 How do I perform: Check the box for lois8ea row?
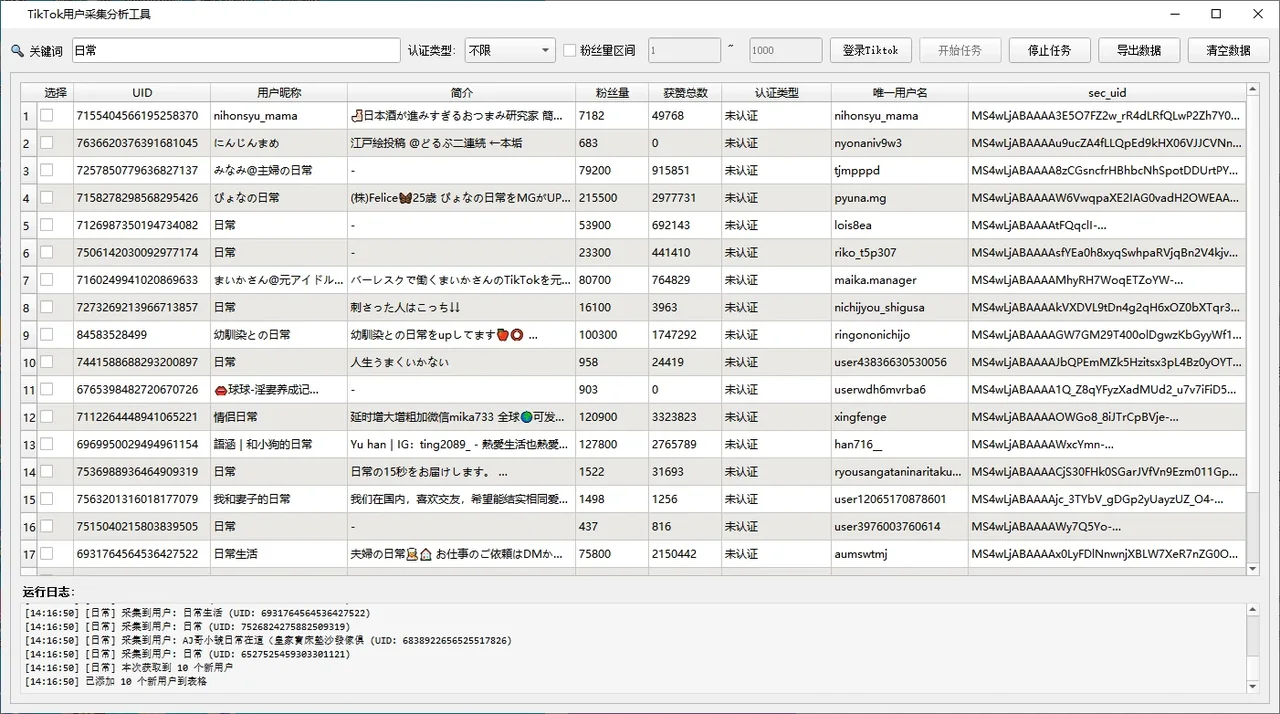point(46,225)
